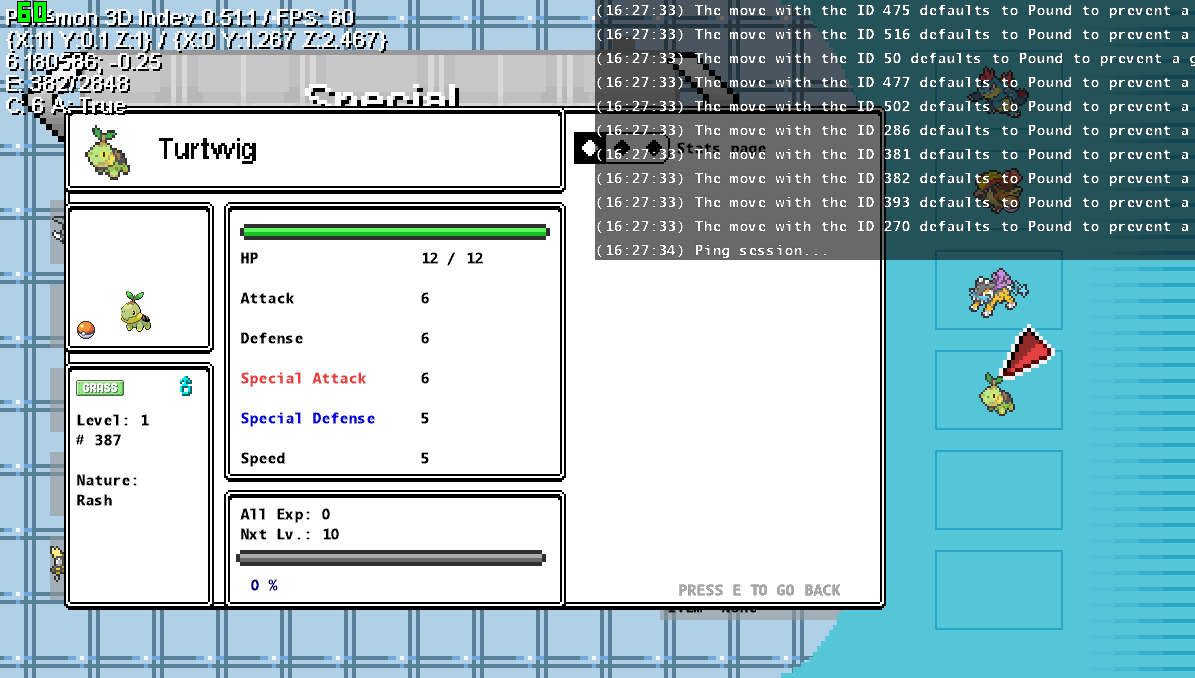
Task: Click the Attack stat label
Action: (267, 299)
